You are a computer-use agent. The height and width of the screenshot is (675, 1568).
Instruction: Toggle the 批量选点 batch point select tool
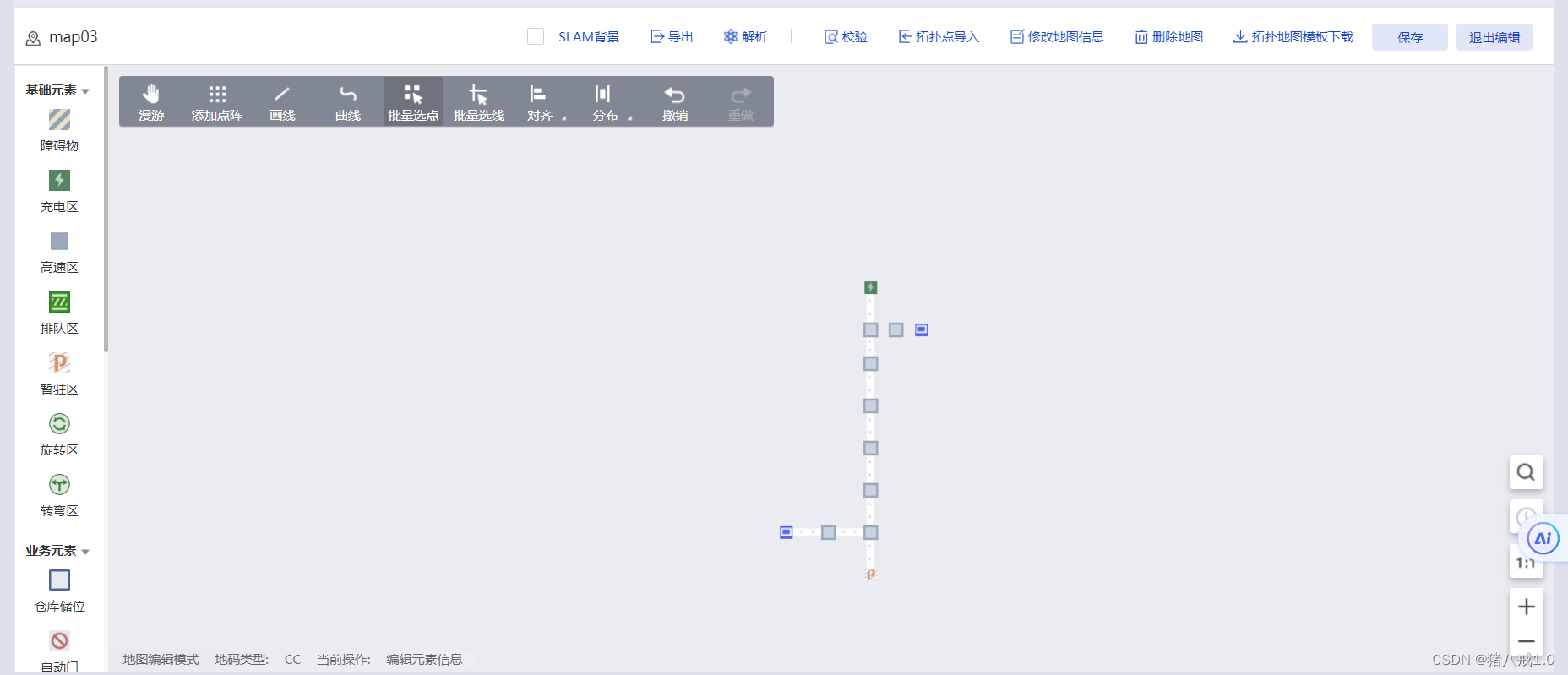coord(413,102)
